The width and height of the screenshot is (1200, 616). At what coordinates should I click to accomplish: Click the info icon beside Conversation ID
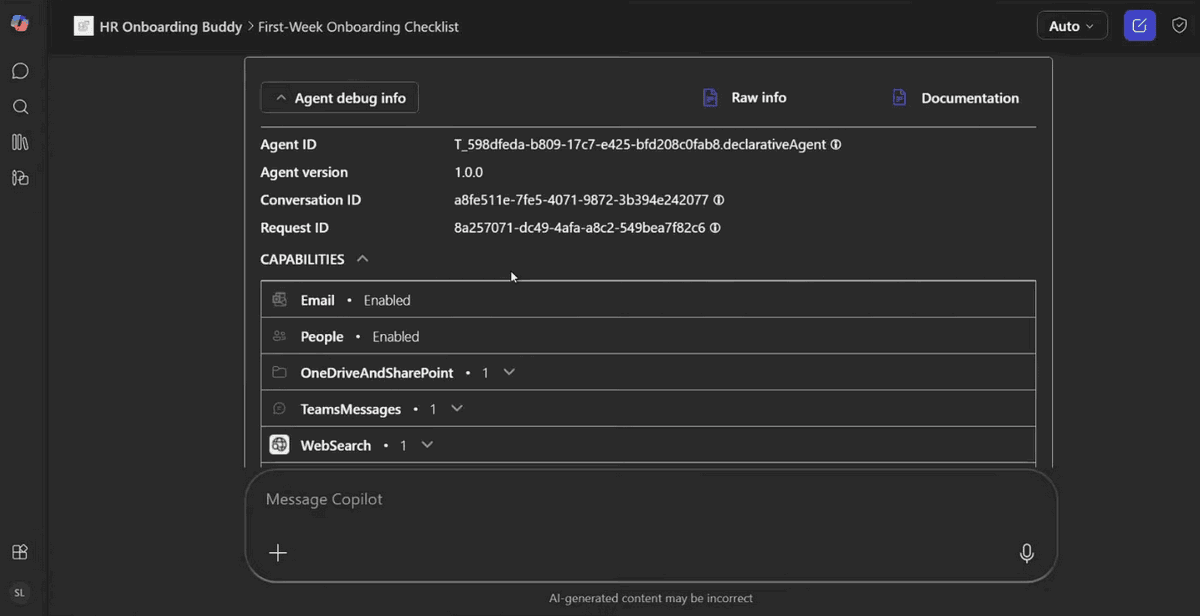click(719, 200)
